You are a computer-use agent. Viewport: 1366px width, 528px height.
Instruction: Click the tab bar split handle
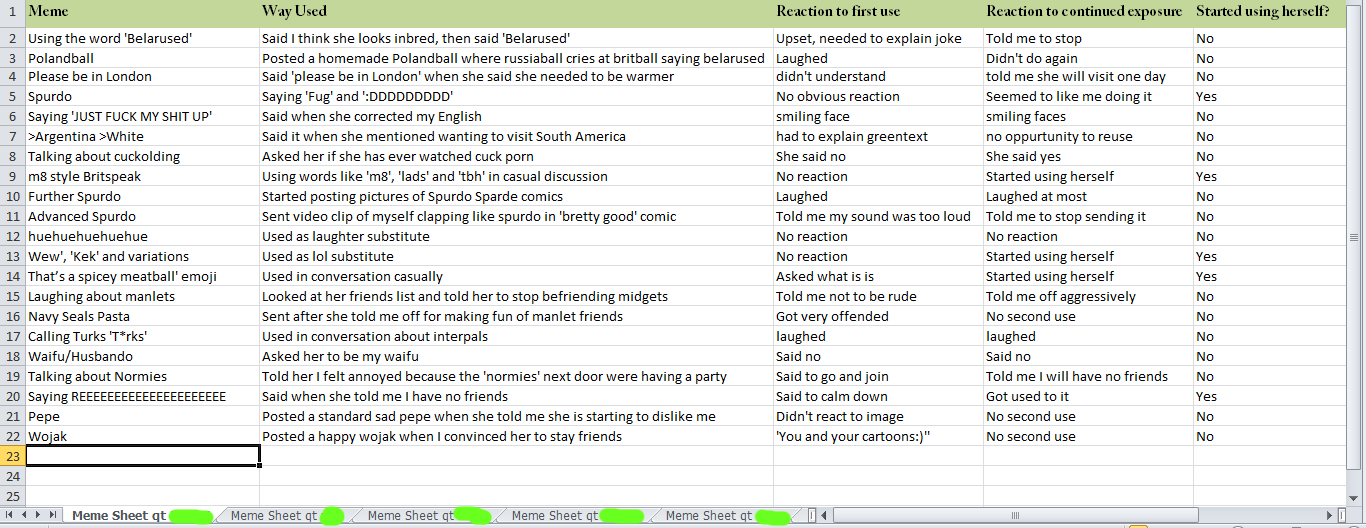(811, 515)
